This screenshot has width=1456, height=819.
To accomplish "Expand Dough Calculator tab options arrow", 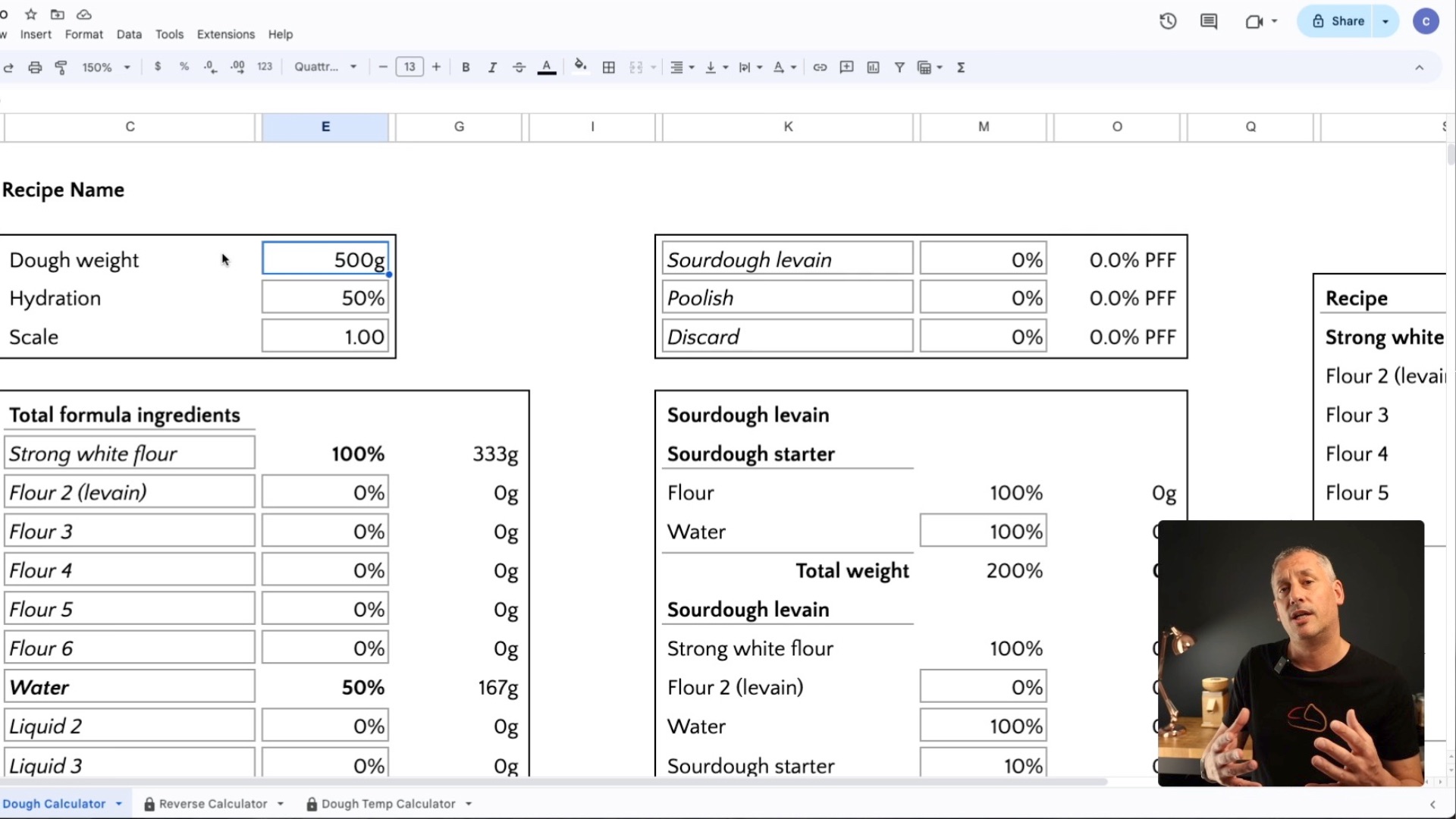I will pyautogui.click(x=119, y=804).
